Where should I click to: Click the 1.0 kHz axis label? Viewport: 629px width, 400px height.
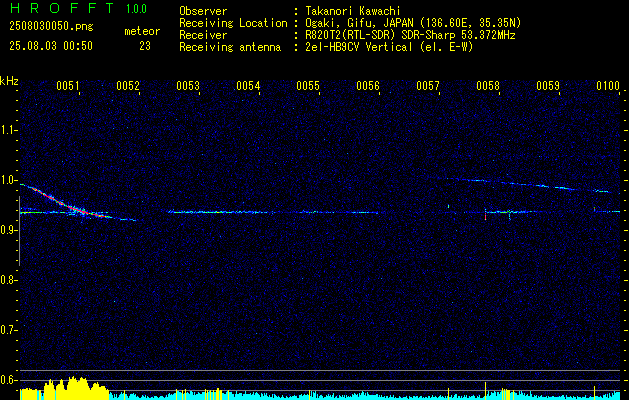(8, 180)
